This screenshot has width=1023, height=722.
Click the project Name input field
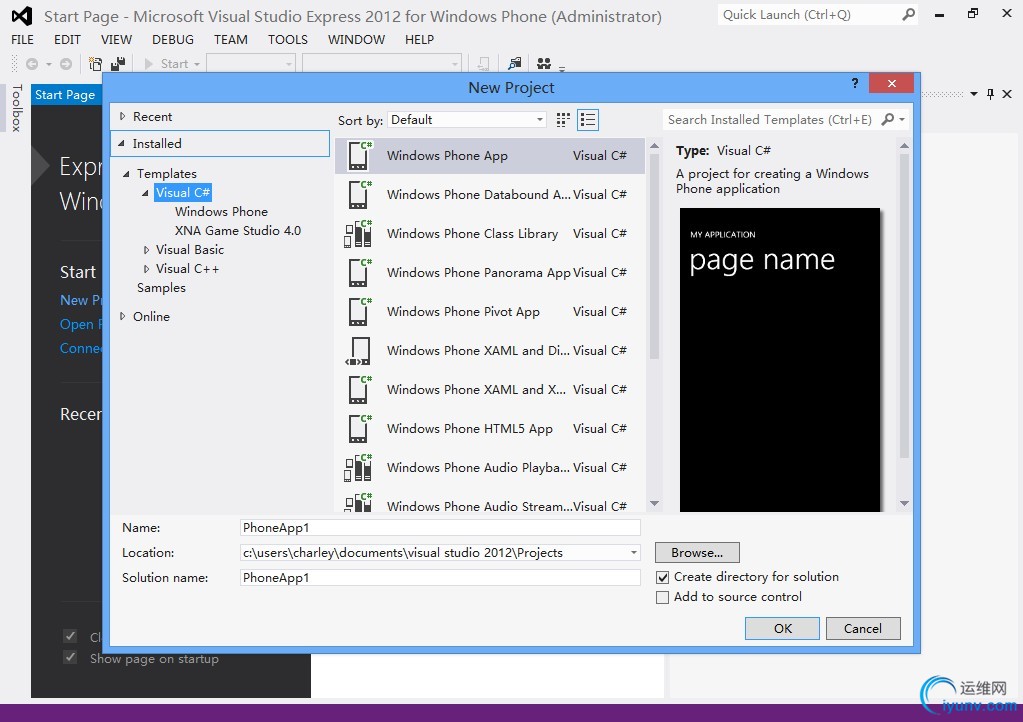coord(440,528)
